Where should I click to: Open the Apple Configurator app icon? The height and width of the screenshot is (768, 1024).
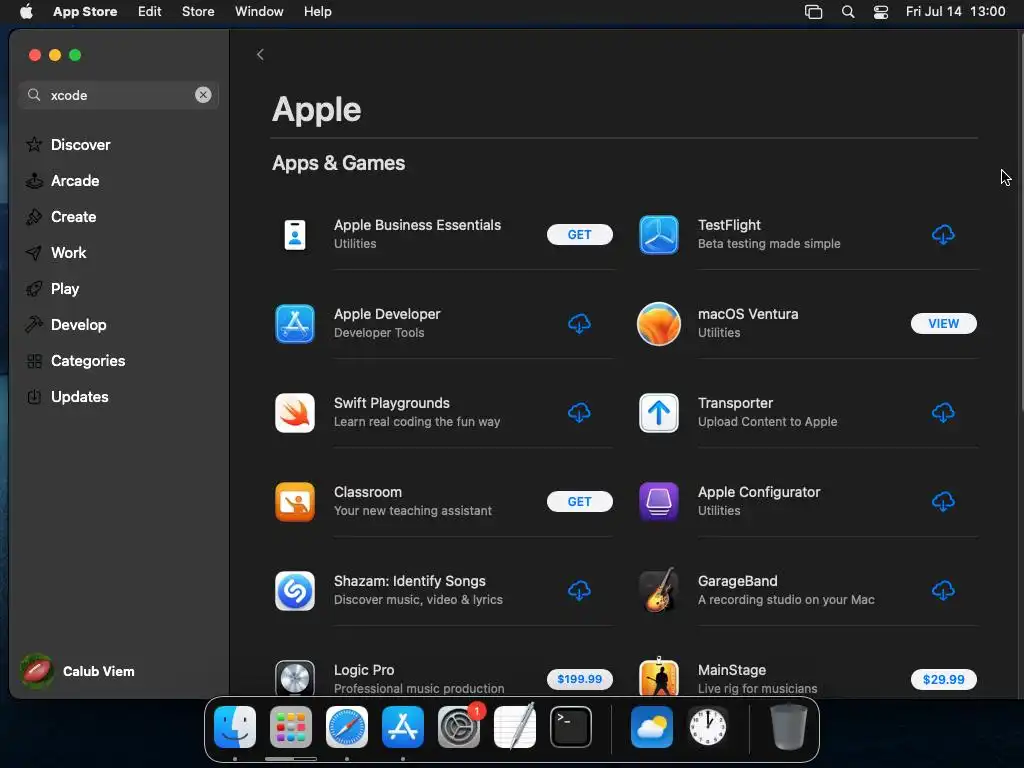coord(658,502)
